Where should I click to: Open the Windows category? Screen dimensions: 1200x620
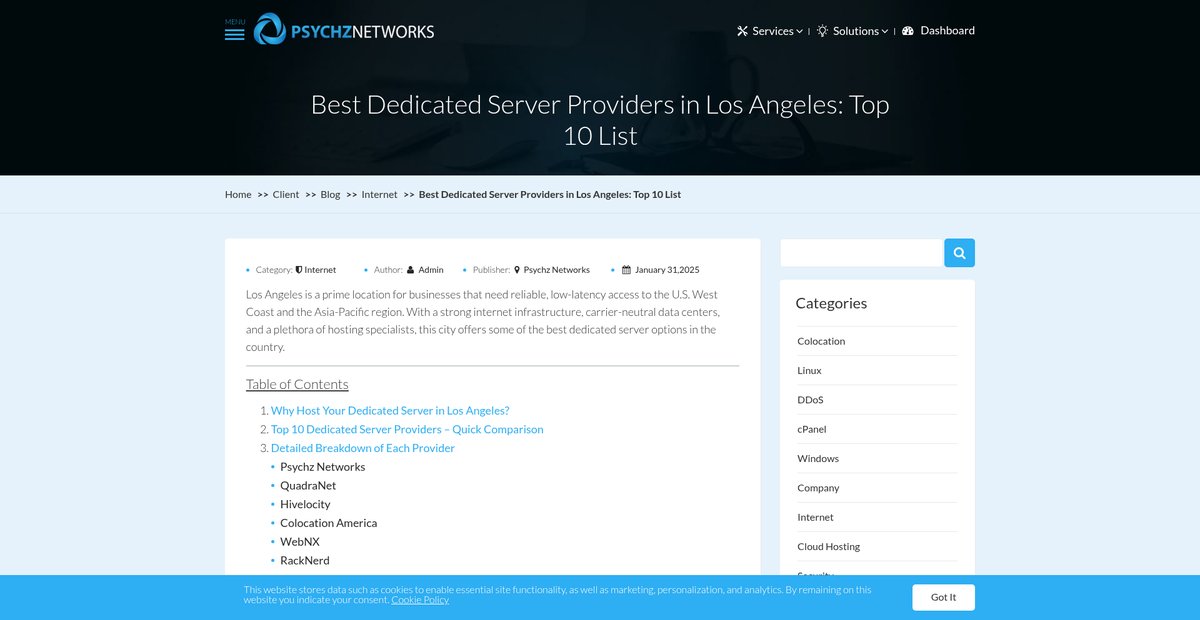[818, 458]
